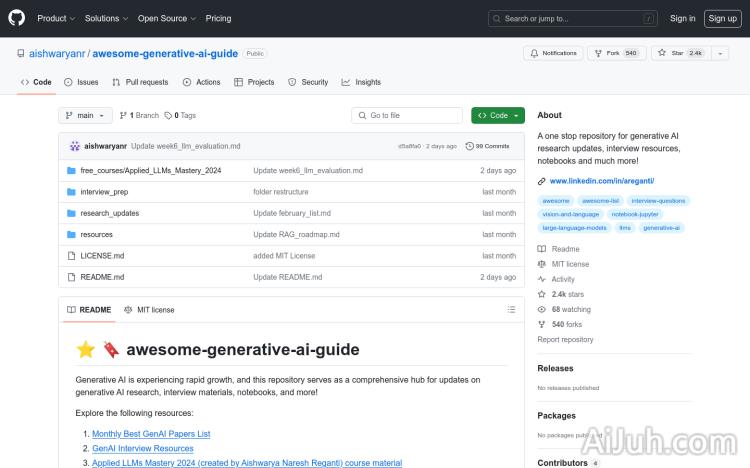Open the Pull requests tab
This screenshot has height=468, width=750.
click(140, 82)
